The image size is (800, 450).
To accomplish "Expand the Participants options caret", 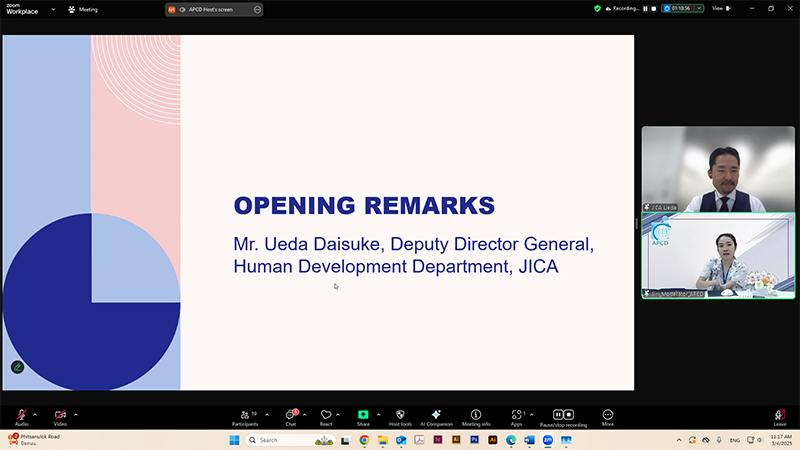I will point(267,414).
